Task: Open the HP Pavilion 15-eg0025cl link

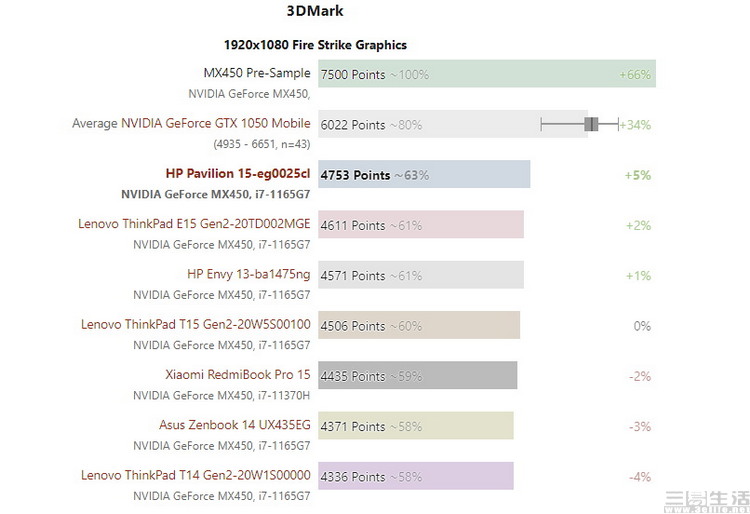Action: (238, 174)
